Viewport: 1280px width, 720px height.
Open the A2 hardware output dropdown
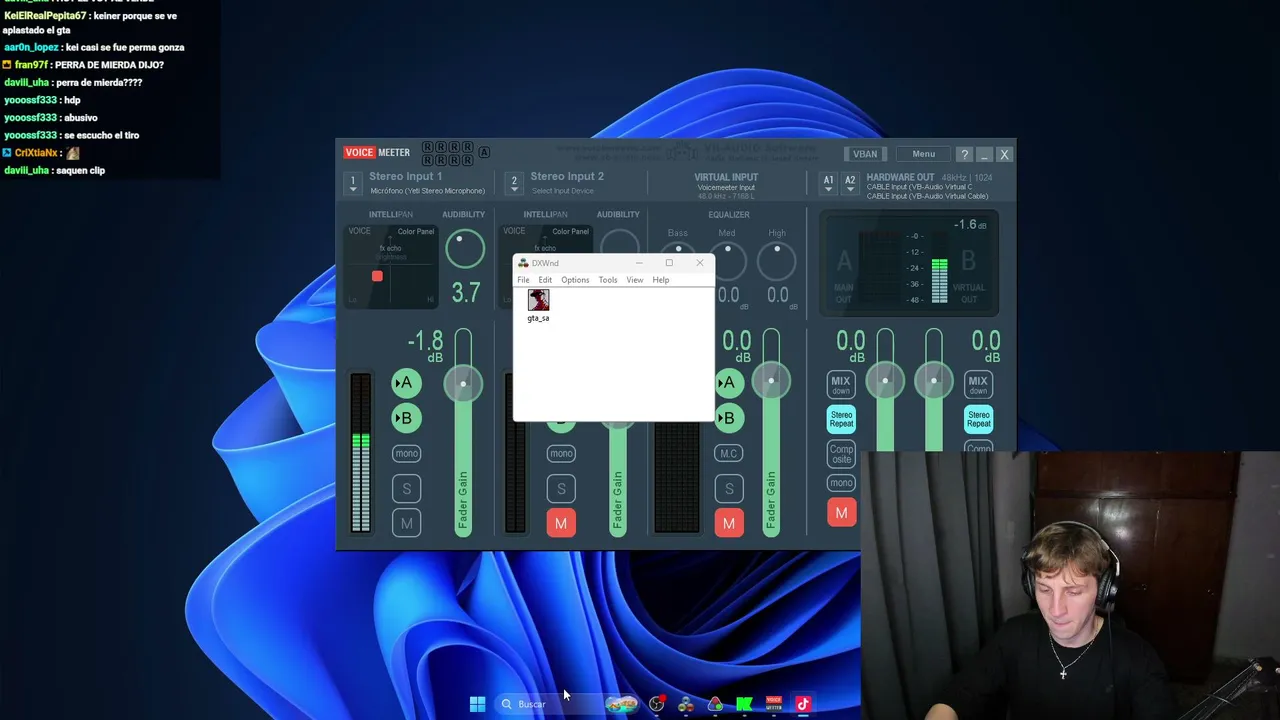tap(850, 183)
